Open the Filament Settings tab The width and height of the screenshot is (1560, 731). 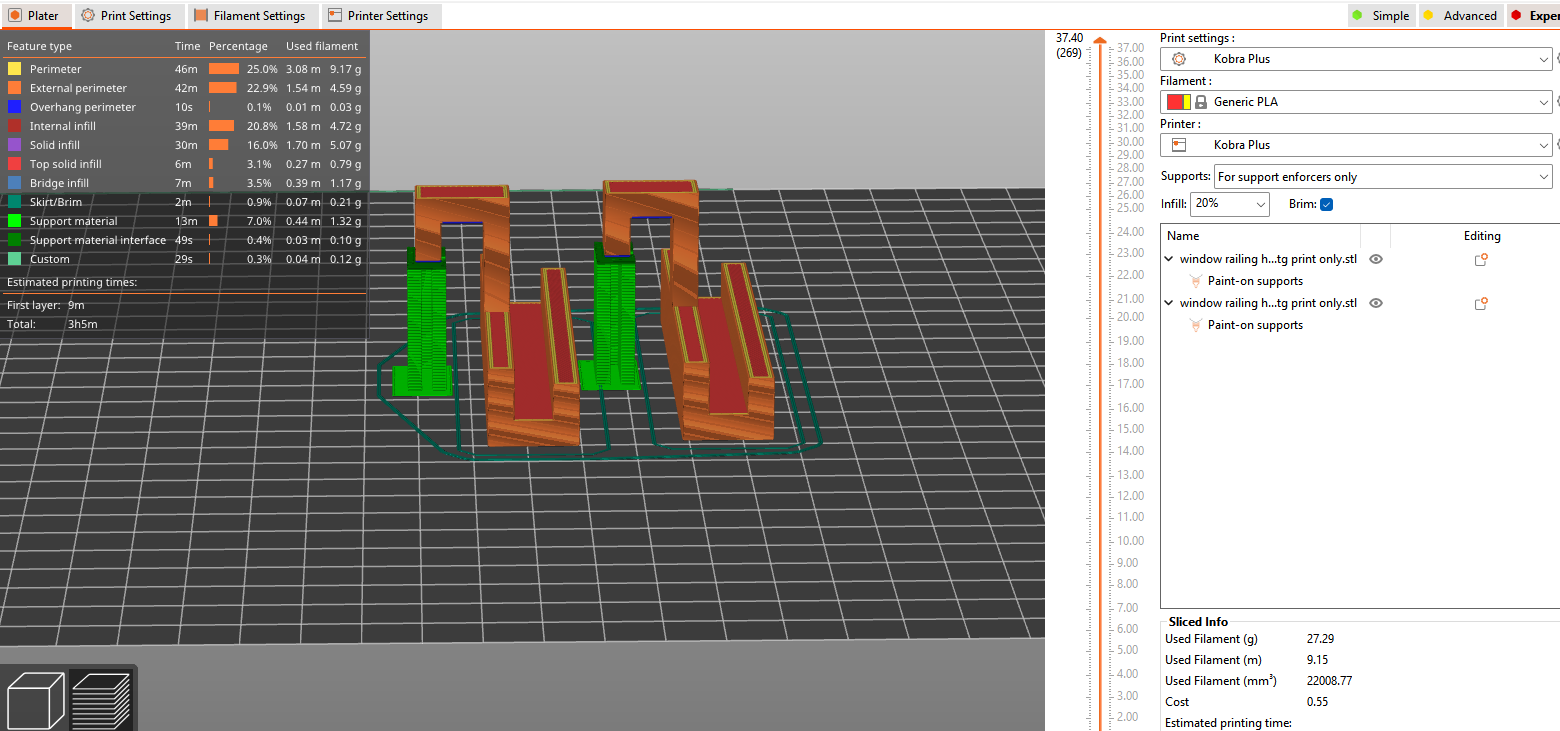point(253,15)
